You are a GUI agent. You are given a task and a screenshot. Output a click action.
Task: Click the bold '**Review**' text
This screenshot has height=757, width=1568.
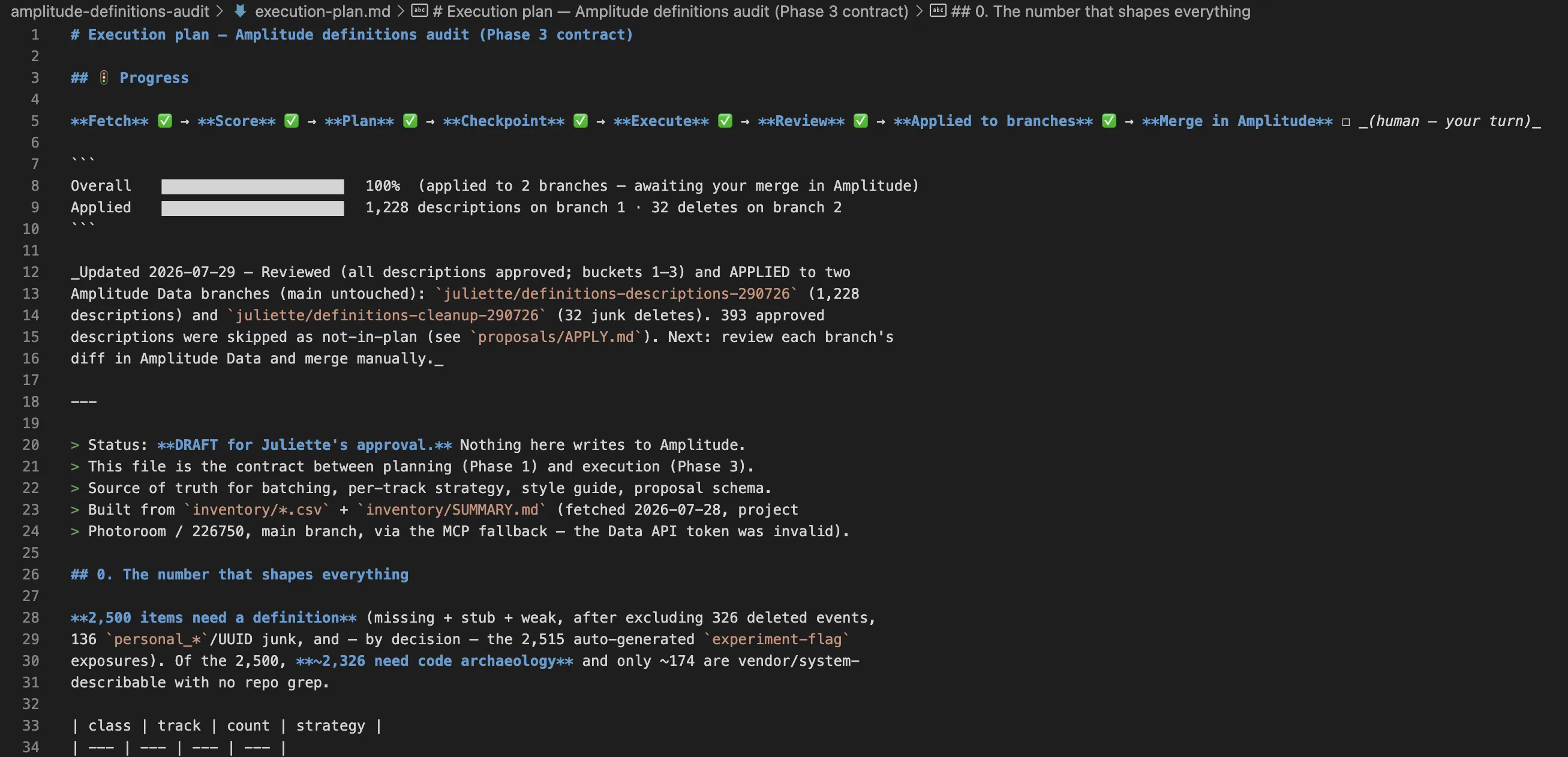[x=801, y=121]
